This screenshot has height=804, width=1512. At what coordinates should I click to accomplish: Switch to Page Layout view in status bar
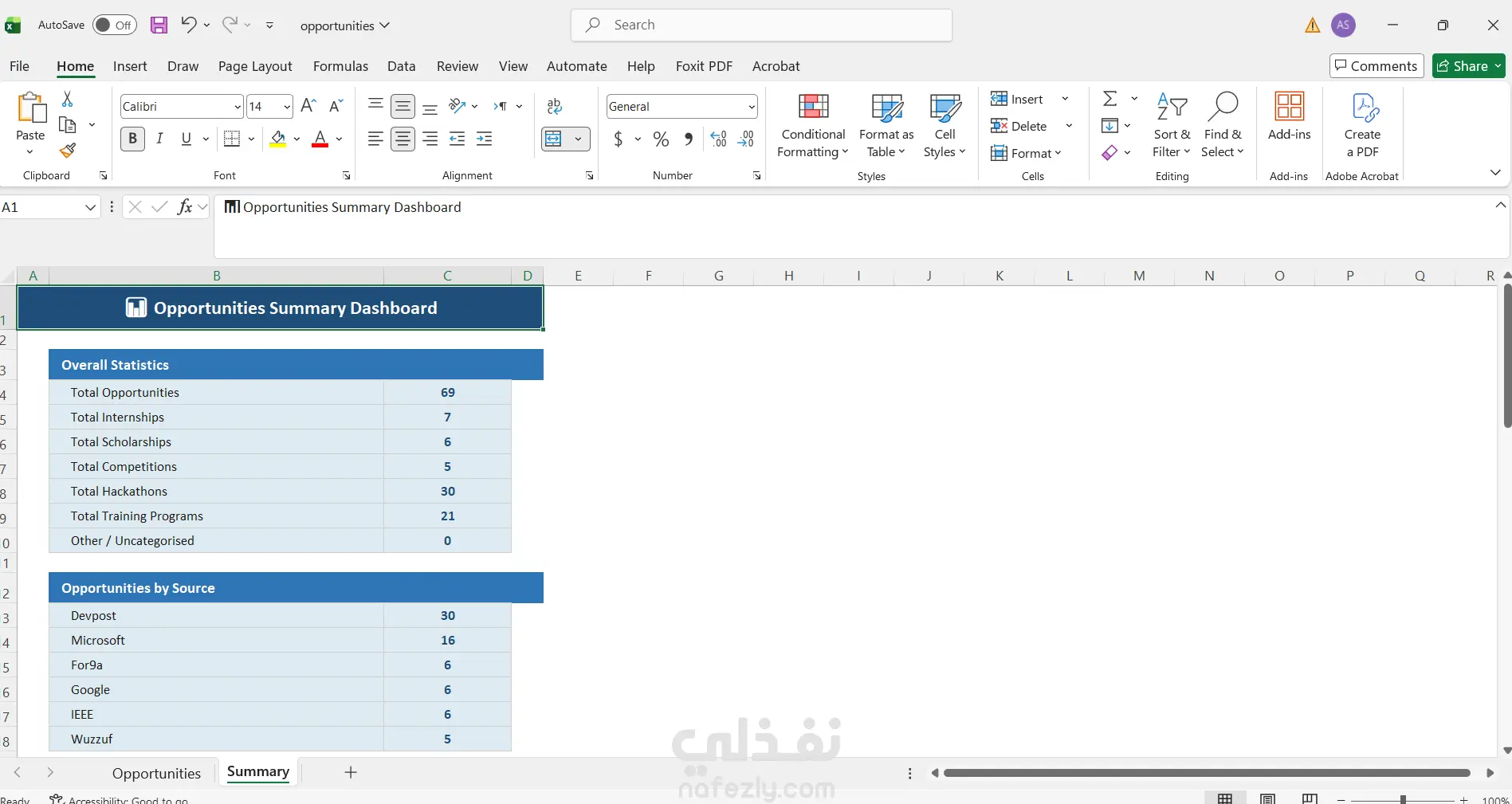coord(1267,798)
